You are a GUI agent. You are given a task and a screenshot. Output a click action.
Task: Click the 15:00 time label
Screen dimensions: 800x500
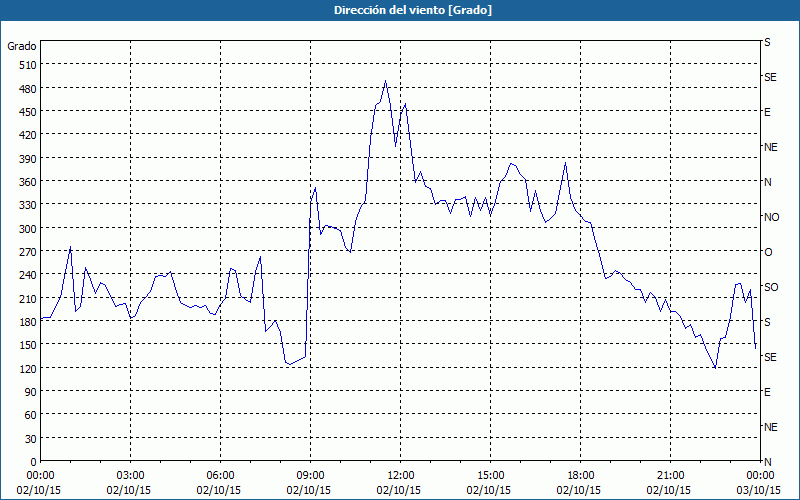490,476
